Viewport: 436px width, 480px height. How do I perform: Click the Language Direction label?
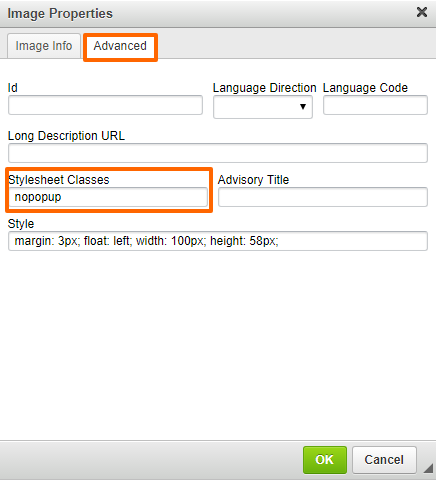tap(264, 88)
